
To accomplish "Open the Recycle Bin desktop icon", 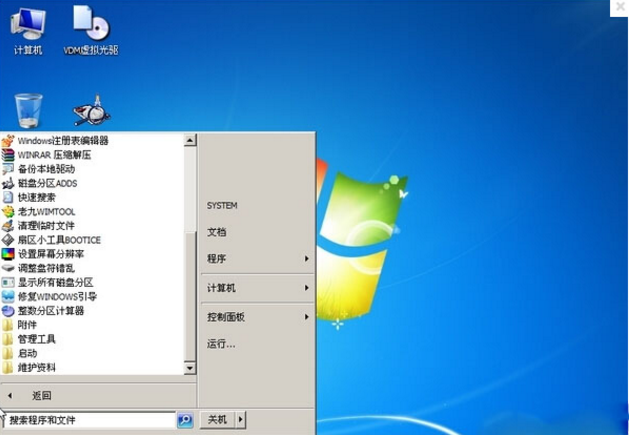I will 28,110.
